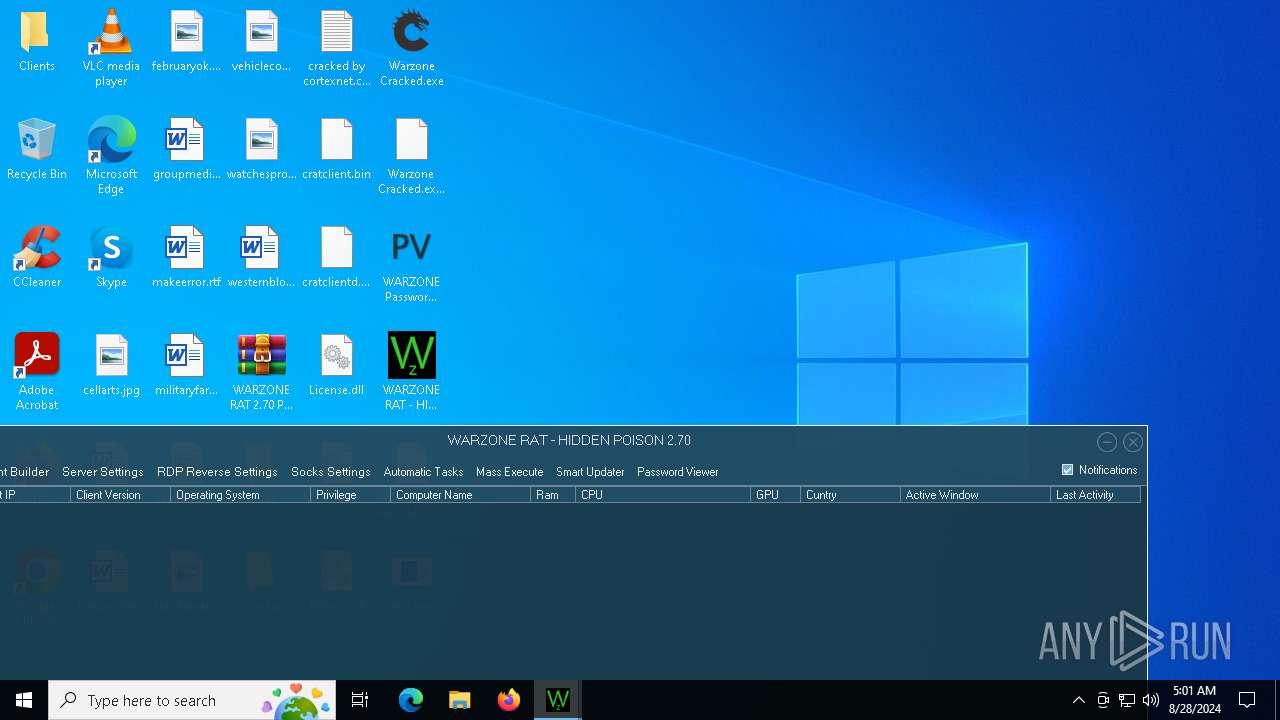Screen dimensions: 1280x720
Task: Sort by Client Version column header
Action: click(x=121, y=495)
